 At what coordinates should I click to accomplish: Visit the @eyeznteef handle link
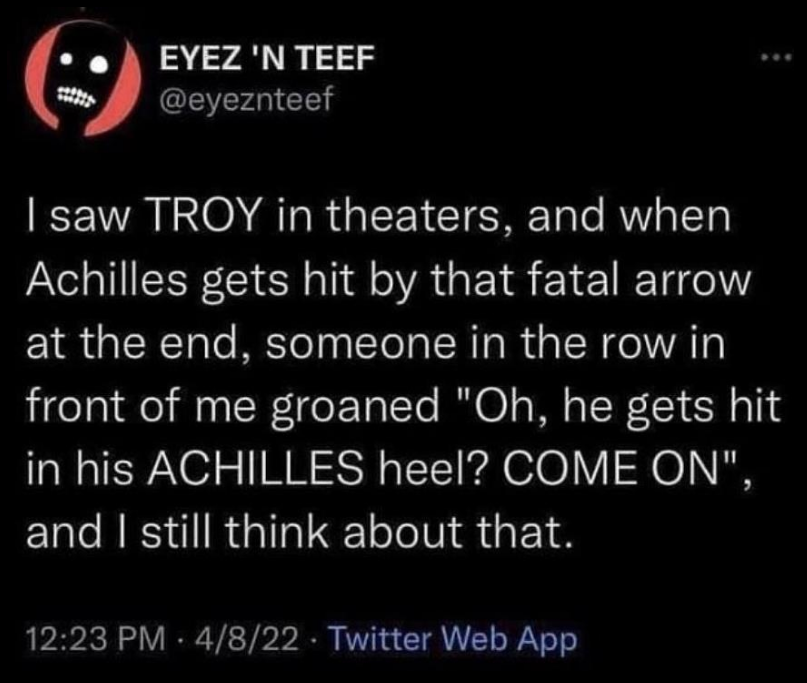coord(247,98)
